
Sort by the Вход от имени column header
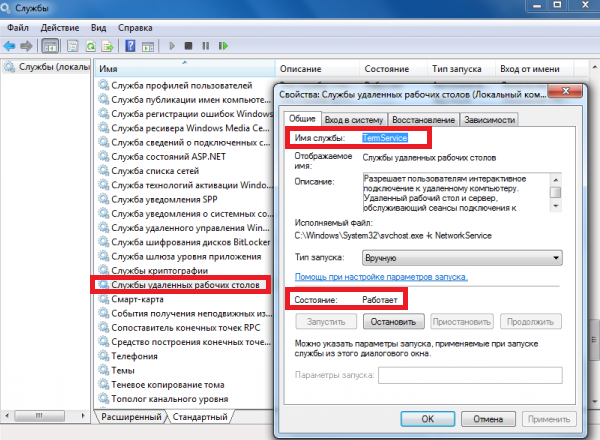(x=534, y=69)
